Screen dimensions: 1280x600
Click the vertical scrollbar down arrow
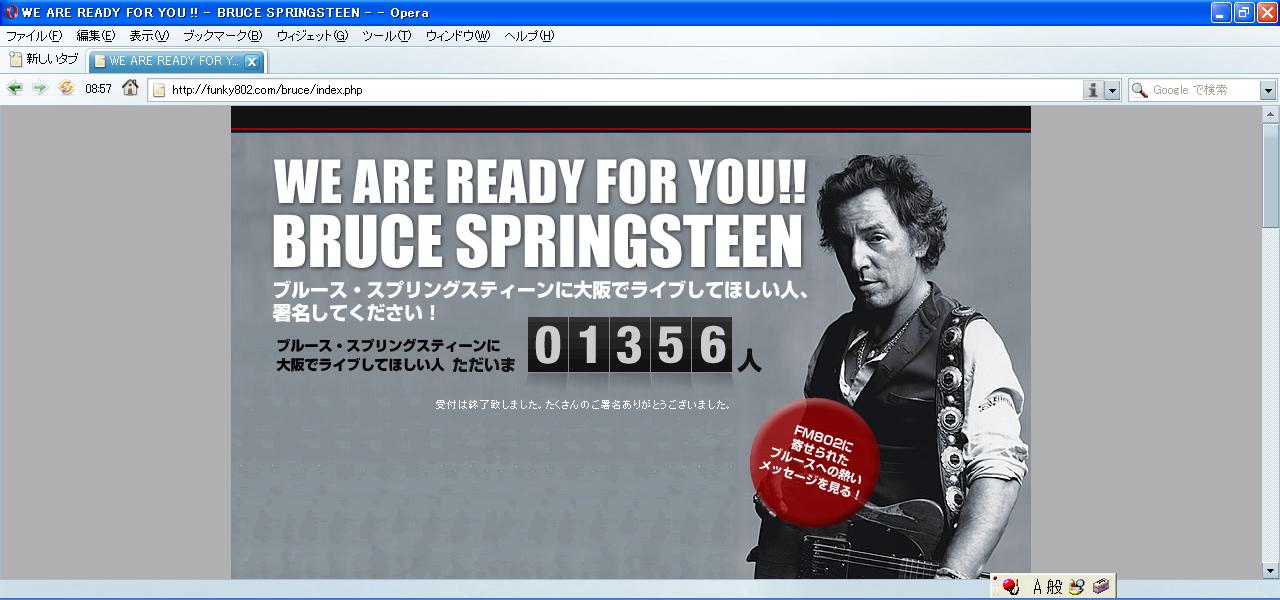click(1271, 571)
